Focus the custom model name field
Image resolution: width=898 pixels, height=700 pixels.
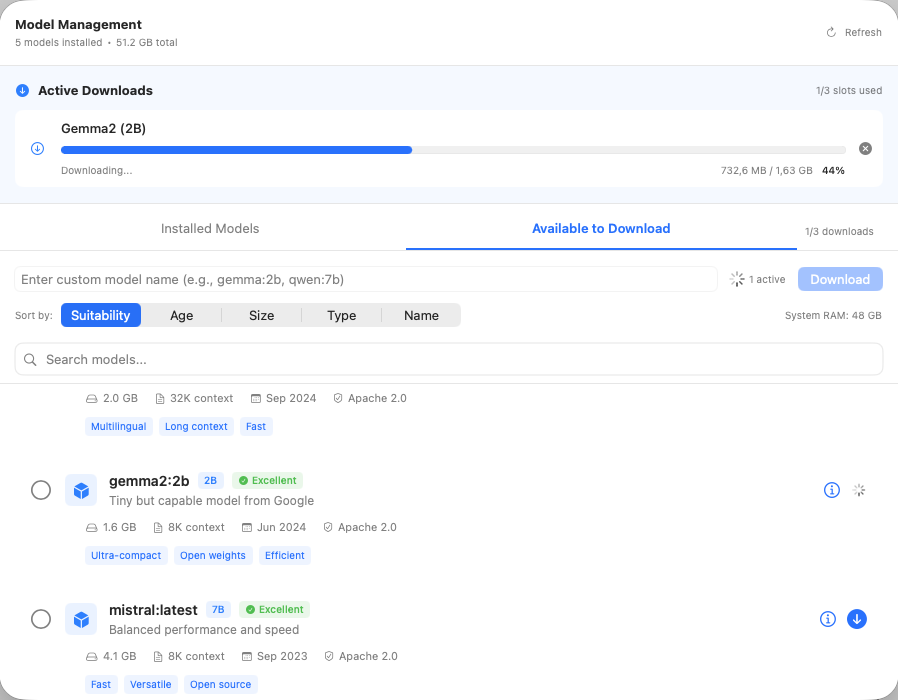click(365, 279)
